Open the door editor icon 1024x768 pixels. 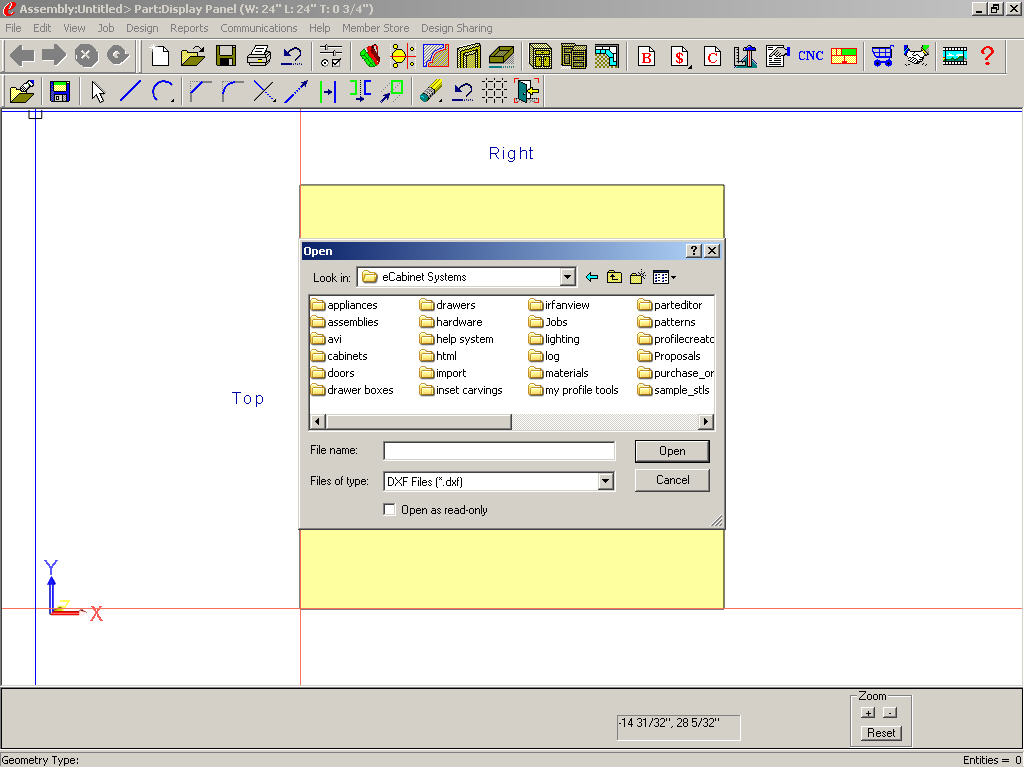(x=468, y=56)
